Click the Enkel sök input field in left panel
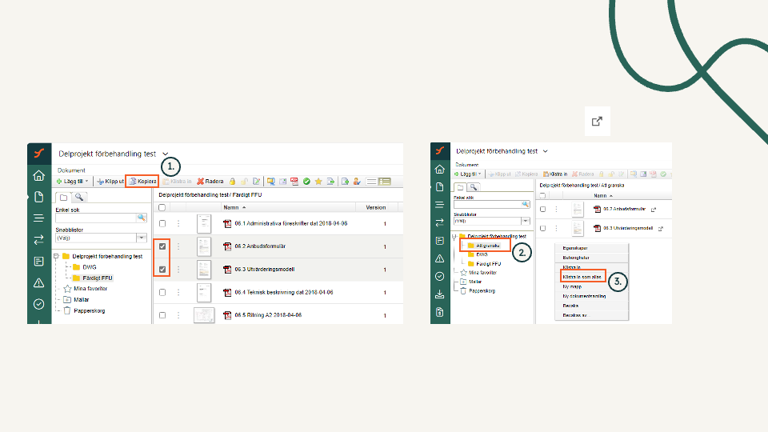Viewport: 768px width, 432px height. [x=94, y=217]
